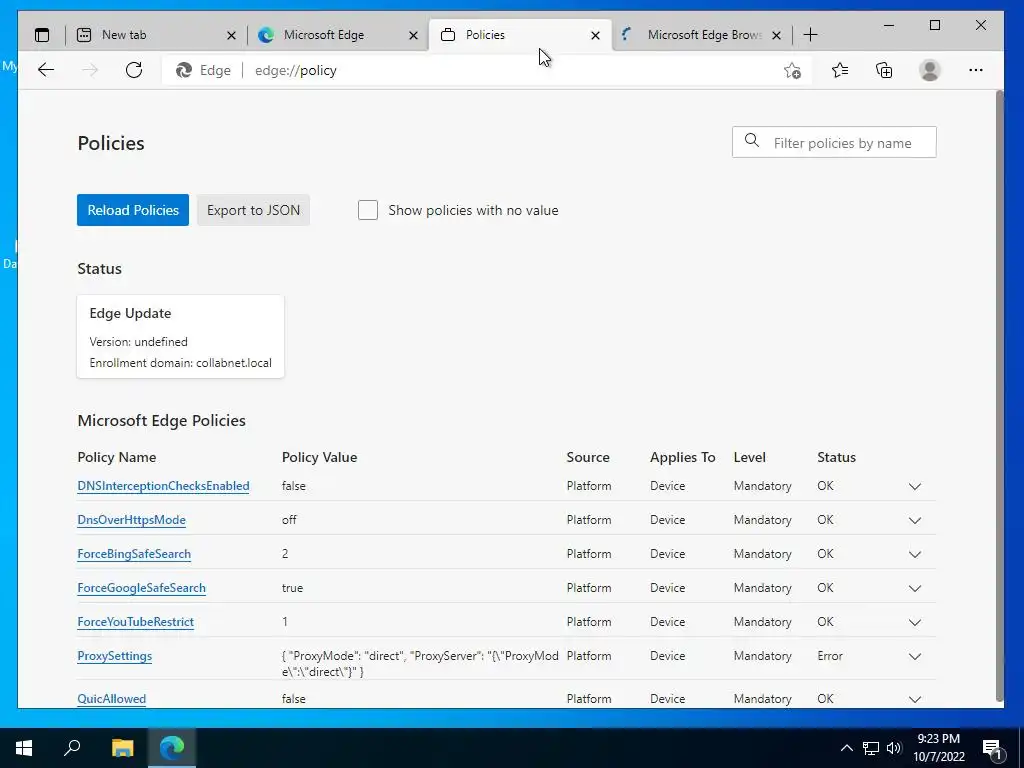Close the Microsoft Edge tab
This screenshot has height=768, width=1024.
point(413,35)
